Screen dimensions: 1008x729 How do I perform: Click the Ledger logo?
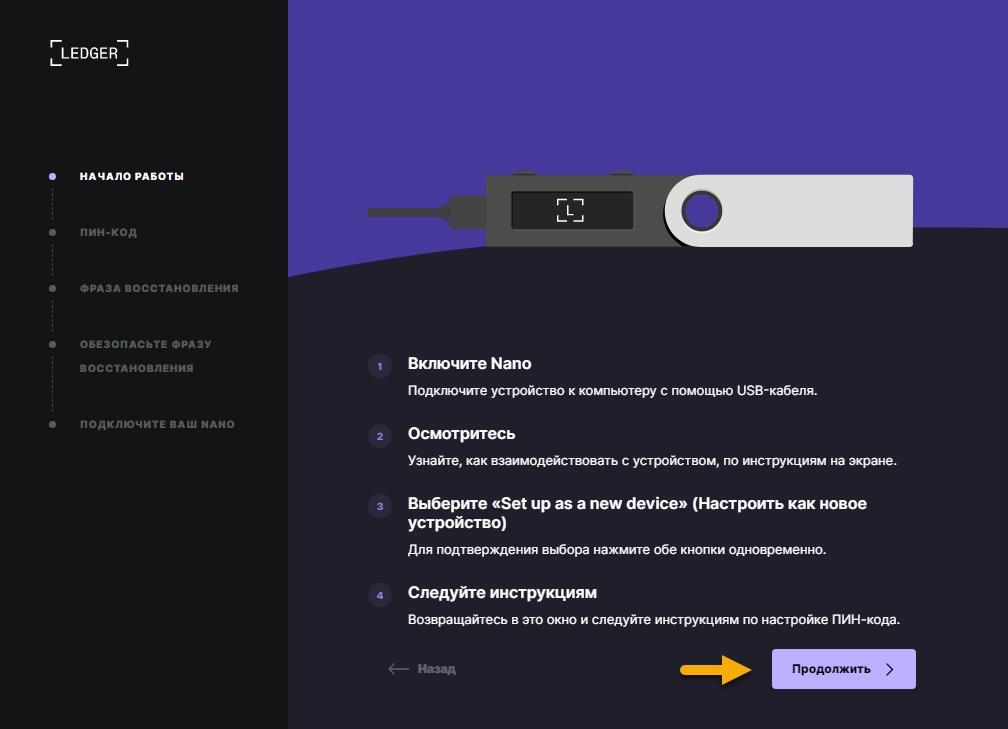(x=89, y=53)
